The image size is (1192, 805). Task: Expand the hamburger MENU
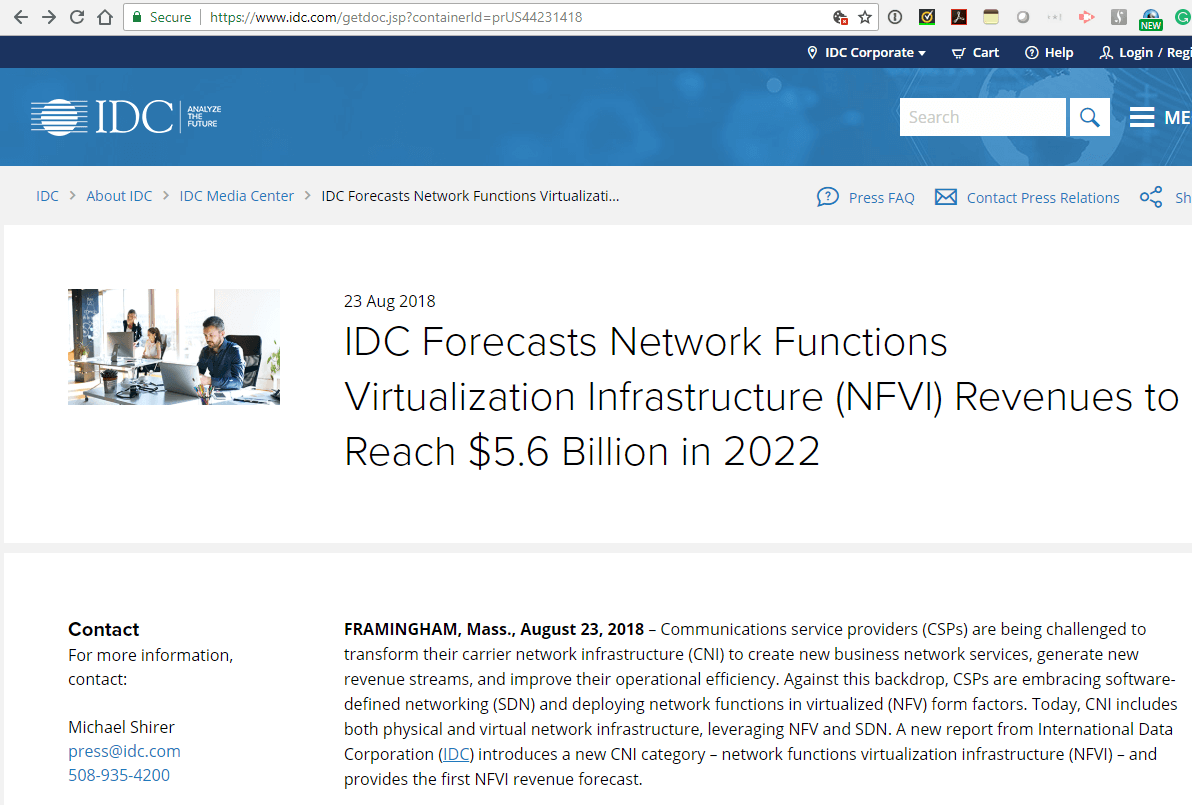1141,117
